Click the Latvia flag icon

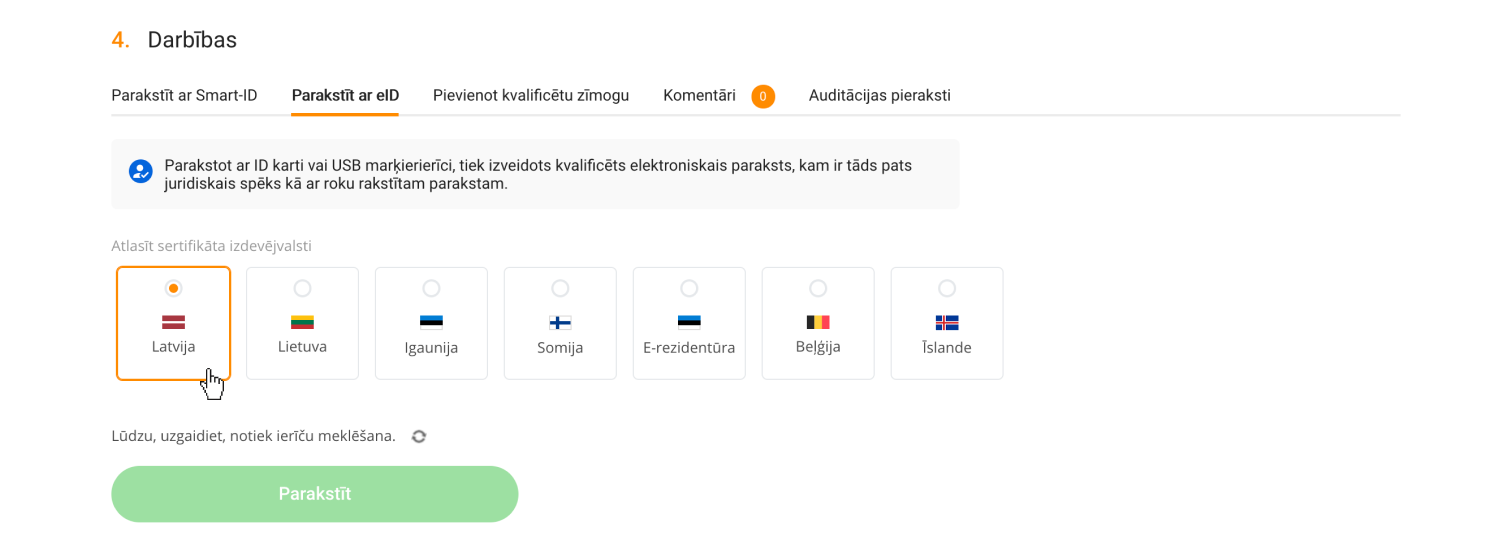pyautogui.click(x=173, y=322)
